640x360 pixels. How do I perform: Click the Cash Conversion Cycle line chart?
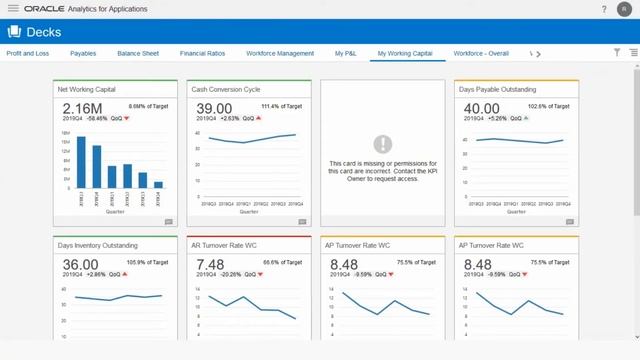tap(252, 139)
